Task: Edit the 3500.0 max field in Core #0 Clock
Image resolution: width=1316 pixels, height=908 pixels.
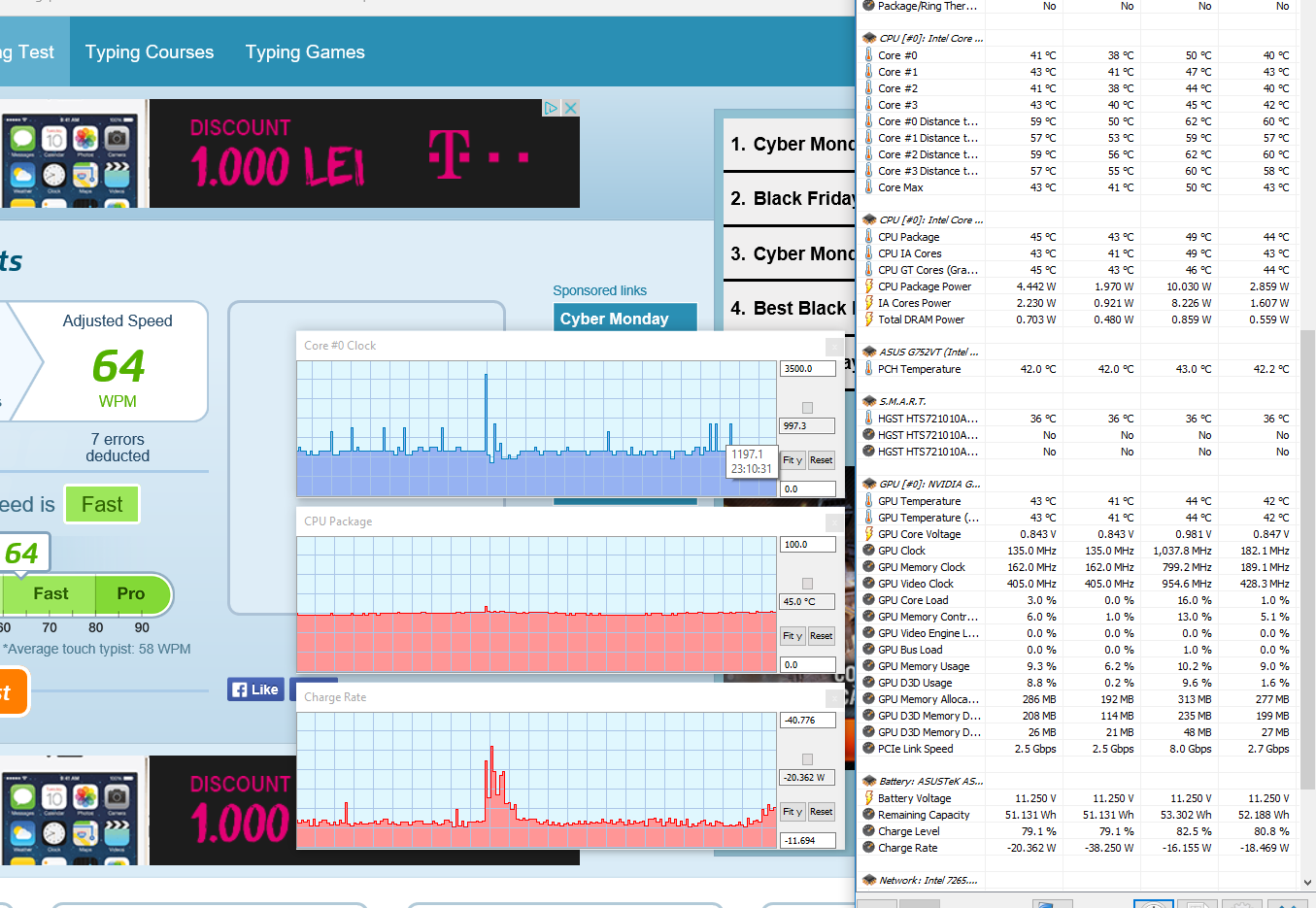Action: point(808,369)
